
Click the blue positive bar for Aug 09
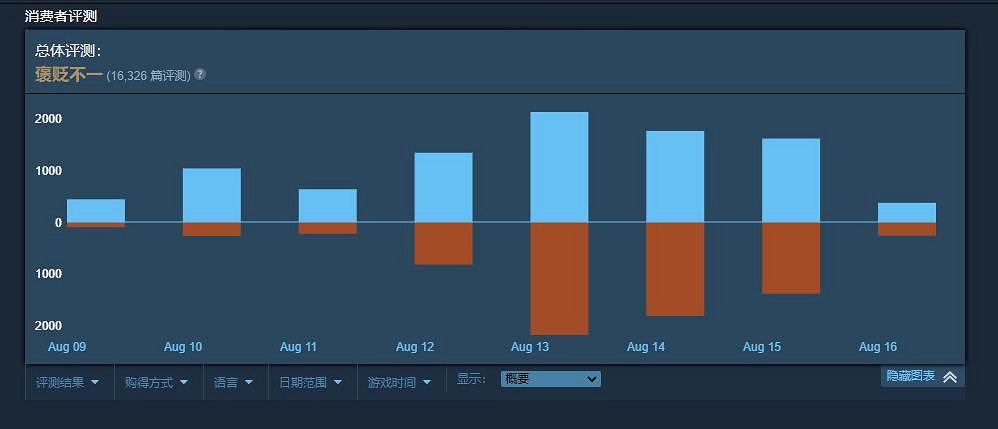tap(96, 210)
